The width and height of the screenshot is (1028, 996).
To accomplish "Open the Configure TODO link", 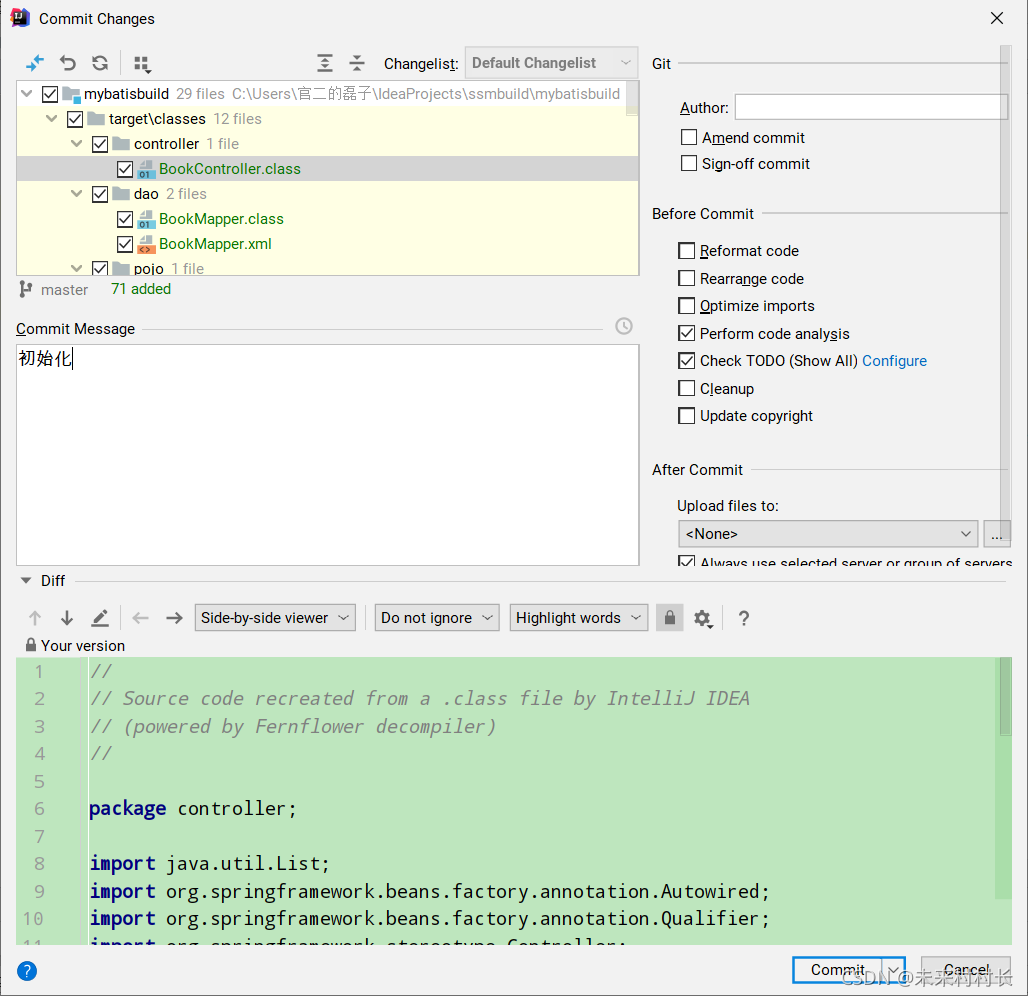I will click(x=894, y=361).
